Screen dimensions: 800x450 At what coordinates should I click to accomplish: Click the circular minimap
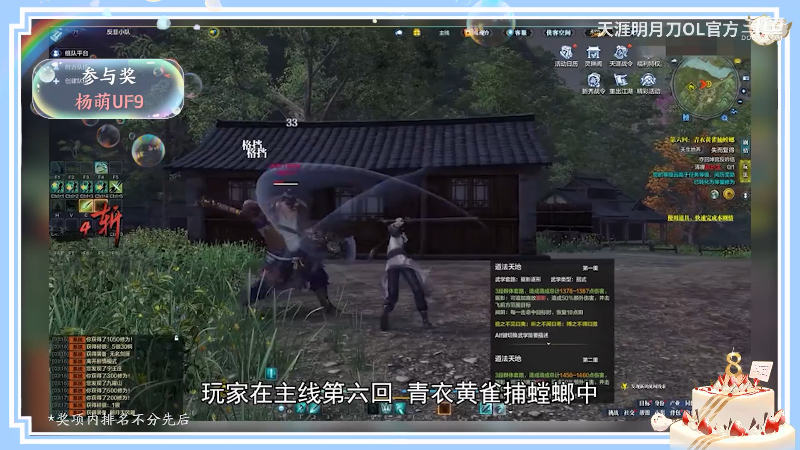click(705, 87)
